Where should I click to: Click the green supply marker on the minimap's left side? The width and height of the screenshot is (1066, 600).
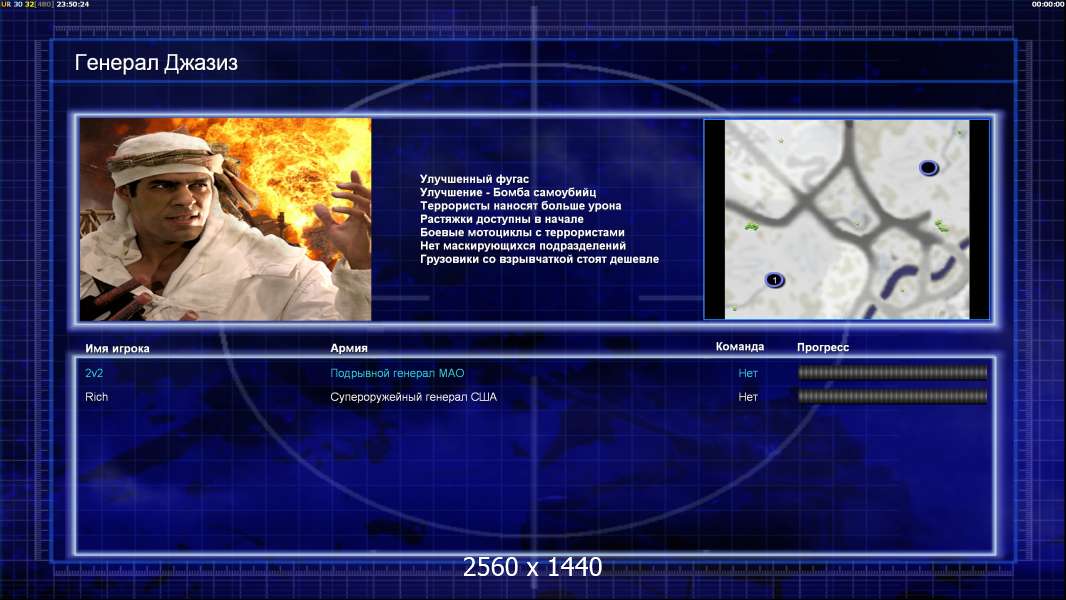751,226
